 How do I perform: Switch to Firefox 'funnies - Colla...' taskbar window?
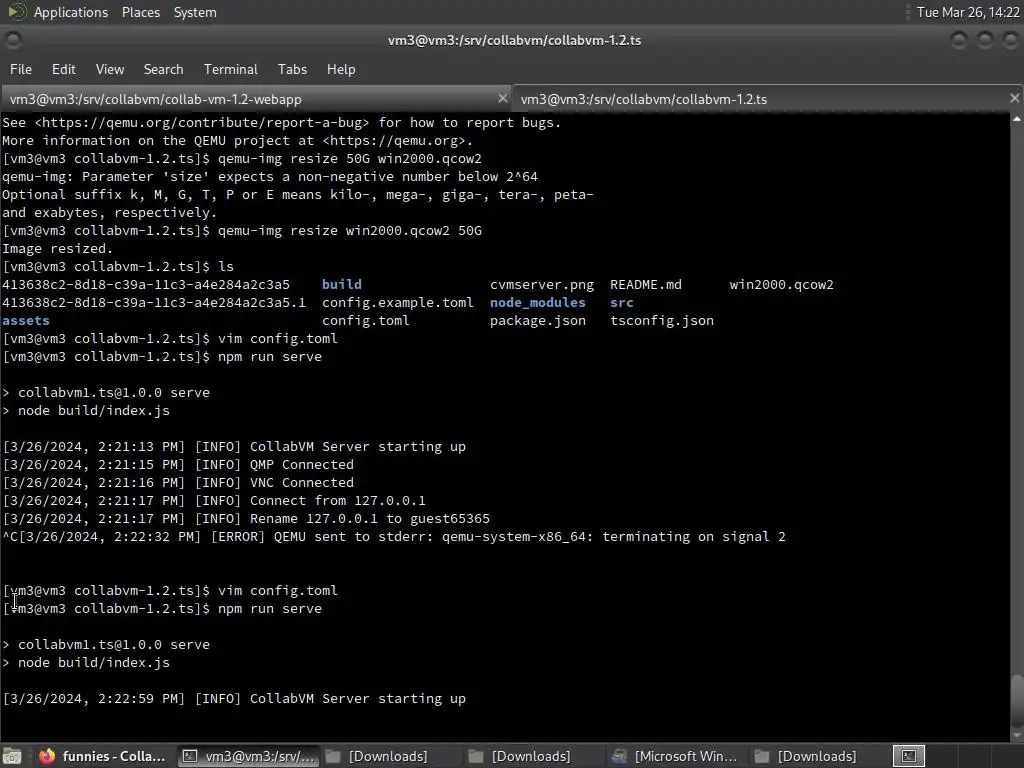pyautogui.click(x=103, y=756)
